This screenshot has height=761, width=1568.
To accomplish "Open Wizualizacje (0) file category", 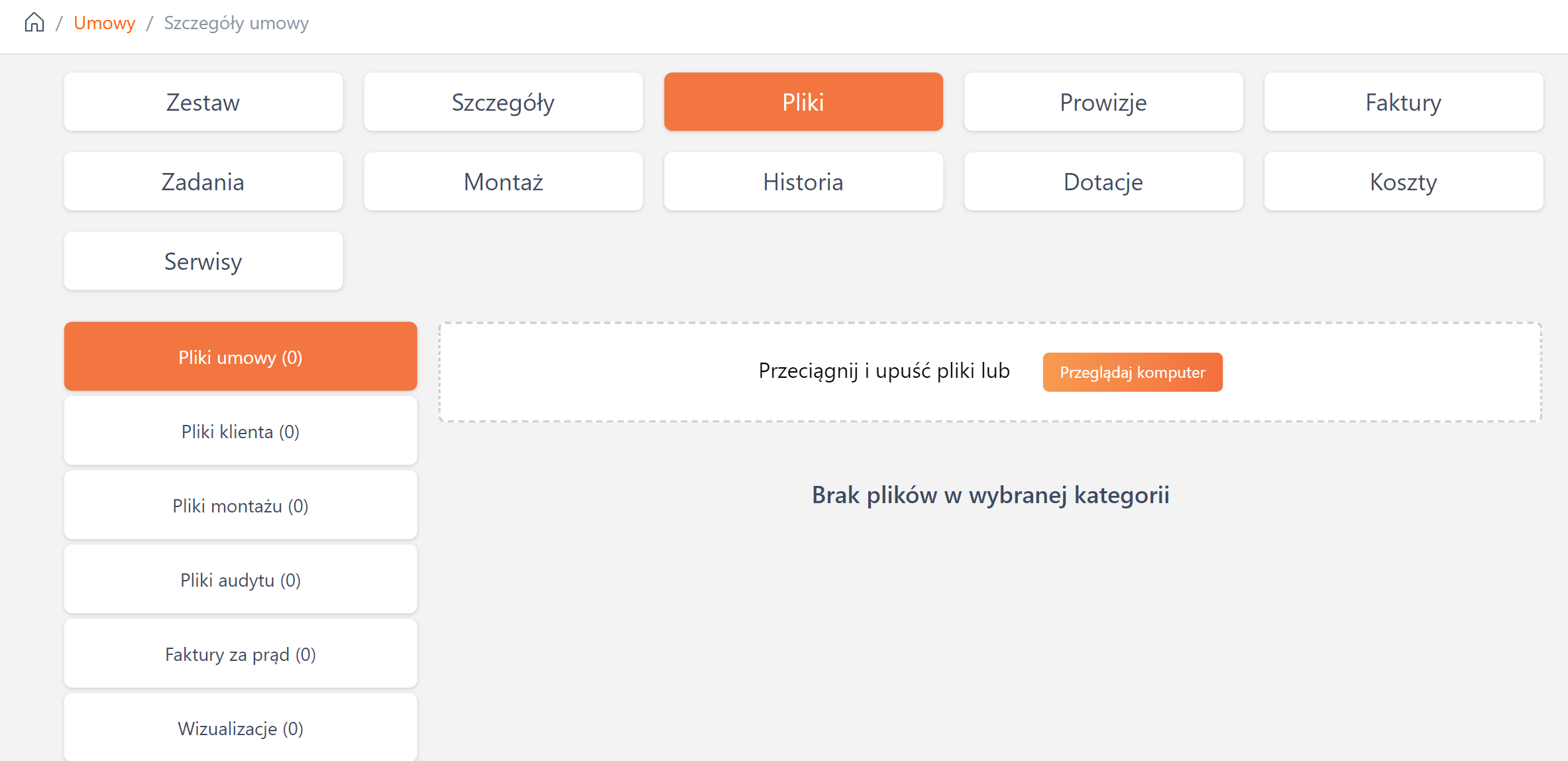I will 241,728.
